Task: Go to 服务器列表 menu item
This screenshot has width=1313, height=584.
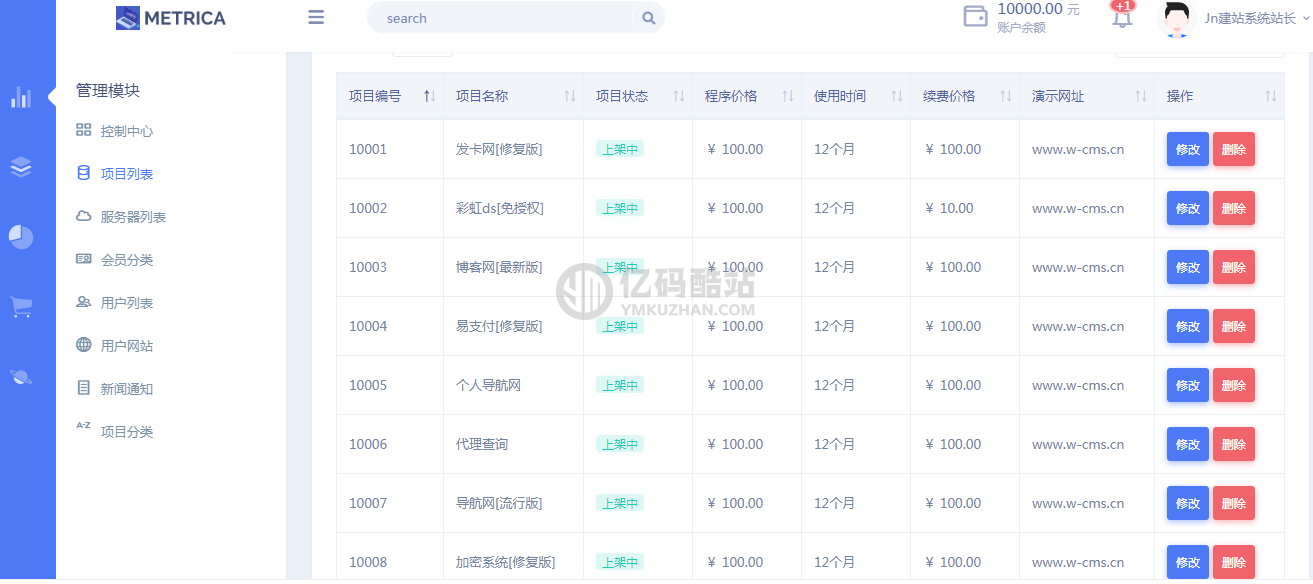Action: (133, 217)
